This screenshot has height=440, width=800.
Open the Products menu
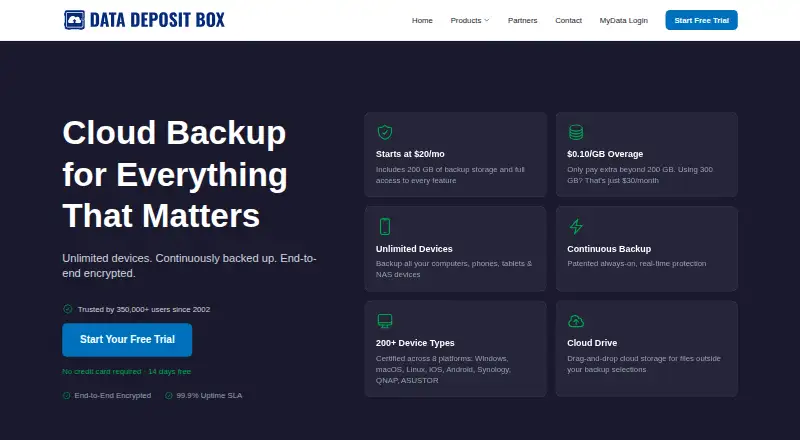pos(470,20)
